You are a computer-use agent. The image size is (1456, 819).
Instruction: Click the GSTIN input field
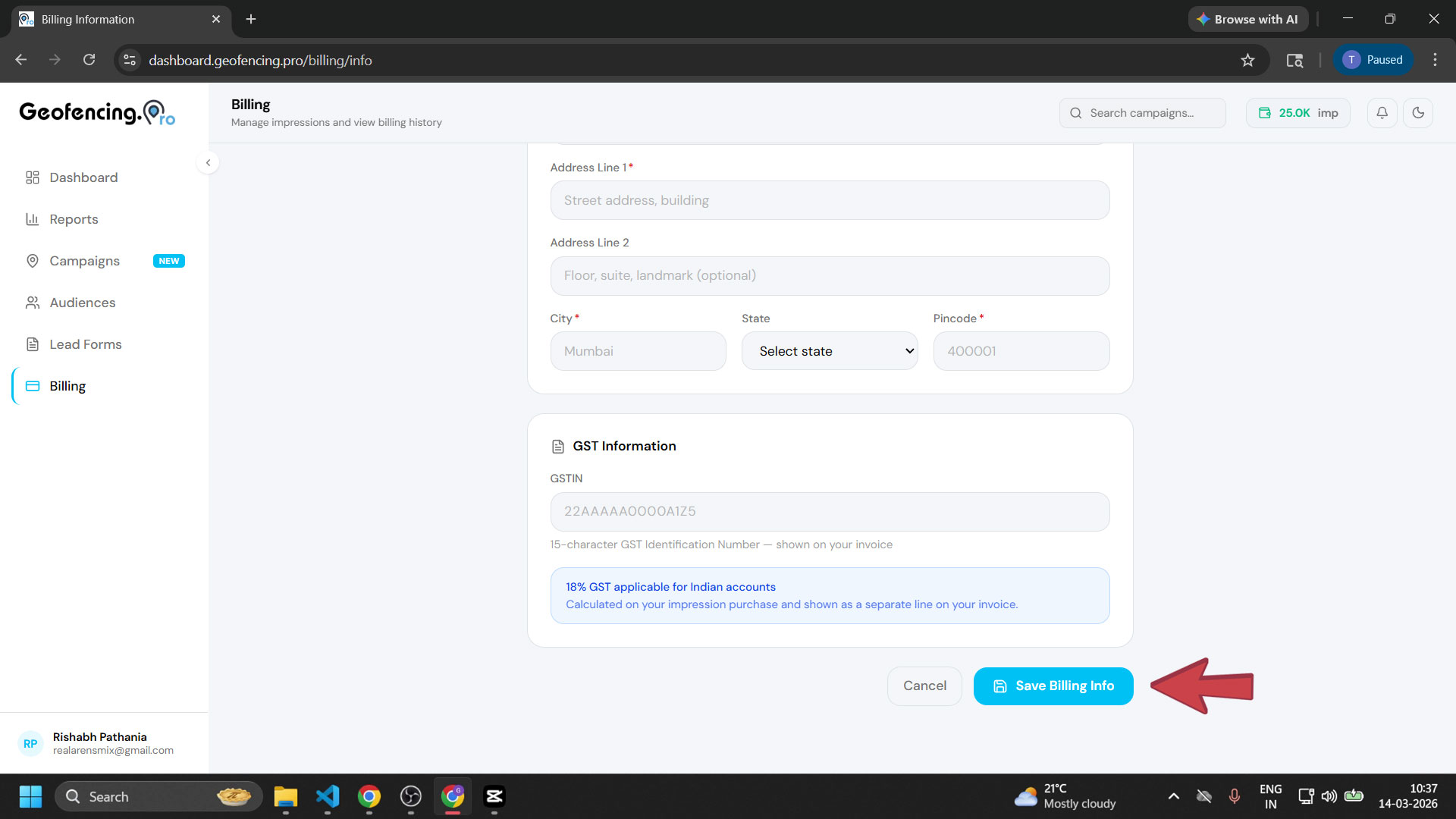click(830, 511)
